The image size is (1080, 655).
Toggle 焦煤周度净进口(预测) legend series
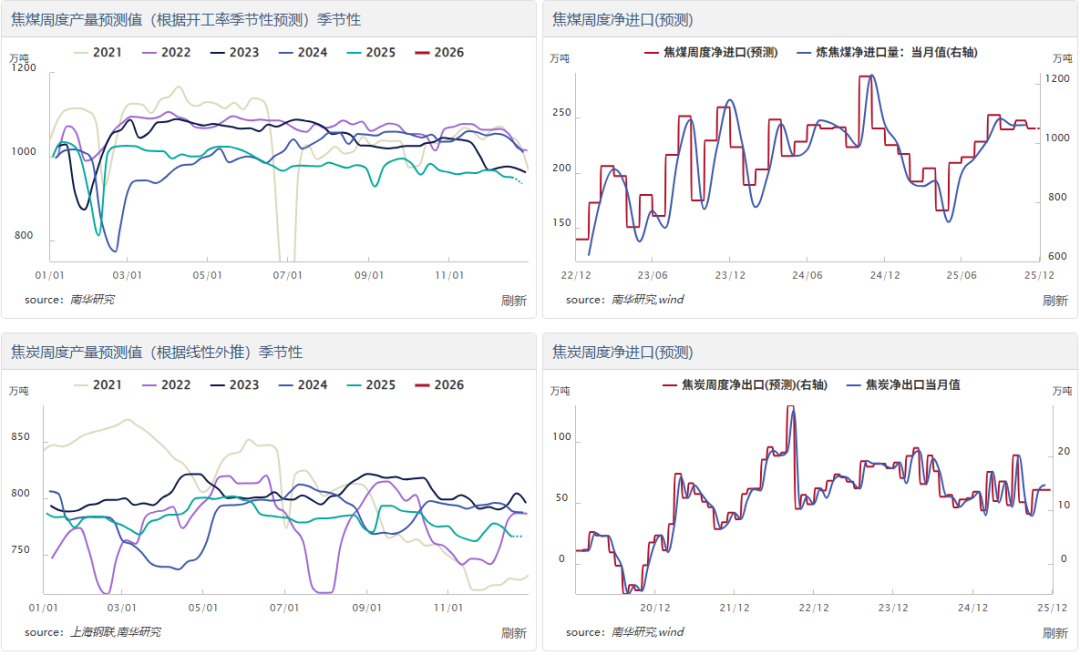(710, 53)
